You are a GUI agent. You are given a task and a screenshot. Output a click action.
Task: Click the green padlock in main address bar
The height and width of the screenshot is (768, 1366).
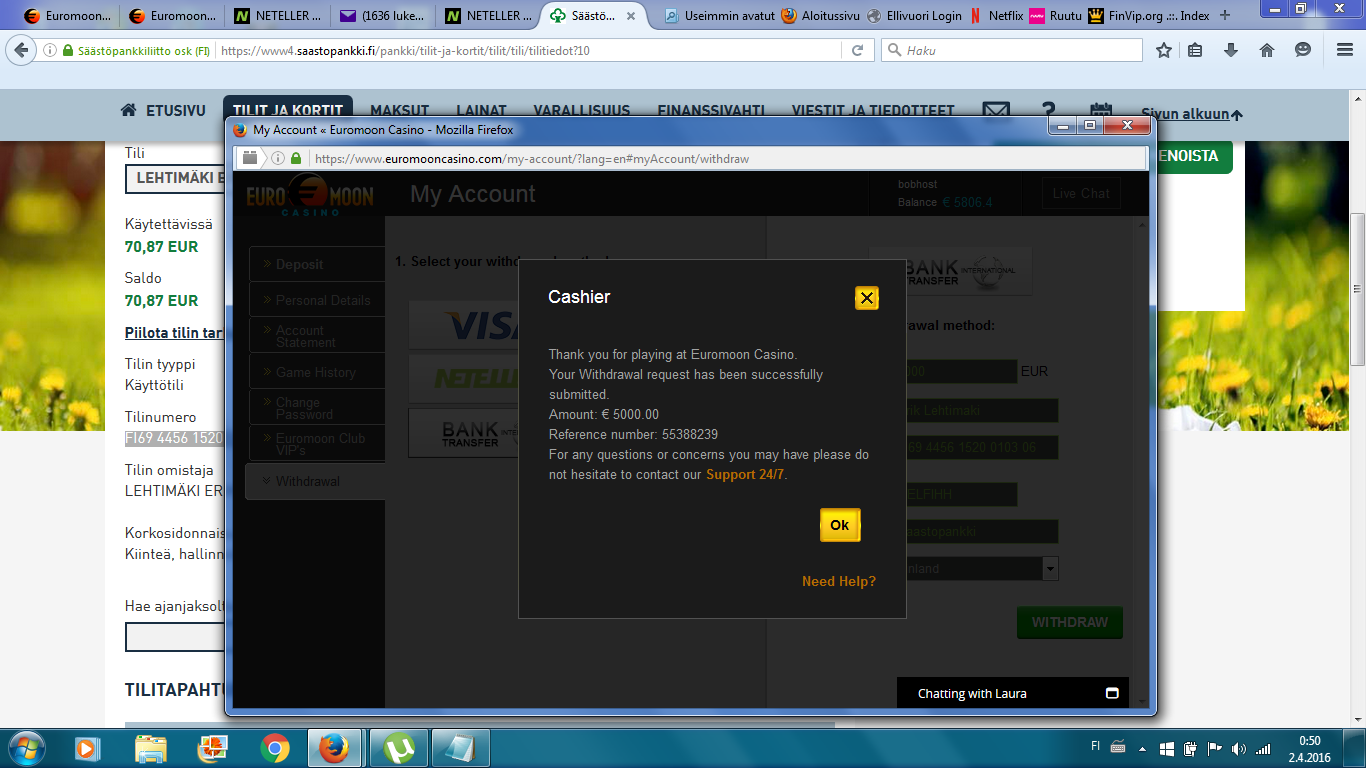(x=67, y=50)
